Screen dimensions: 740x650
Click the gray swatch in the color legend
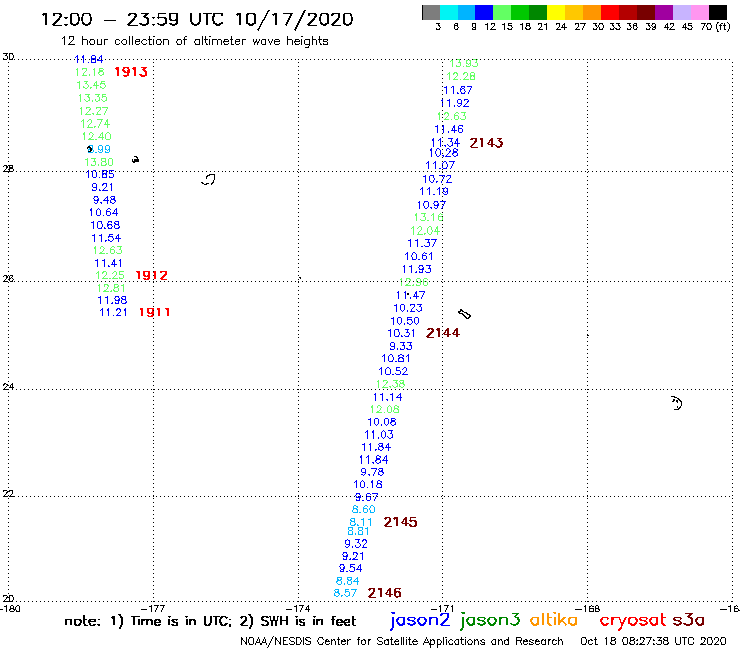(x=431, y=12)
